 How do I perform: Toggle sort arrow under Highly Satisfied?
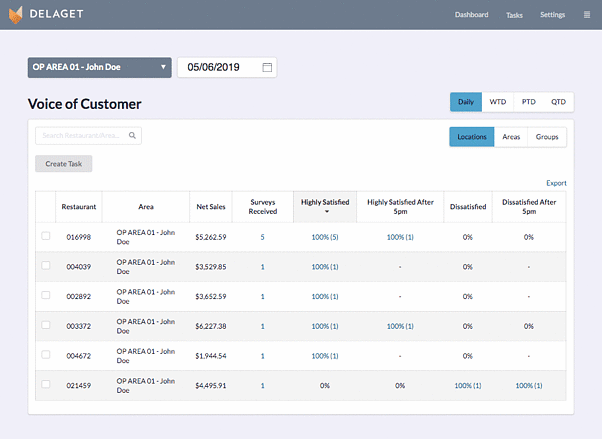coord(325,212)
